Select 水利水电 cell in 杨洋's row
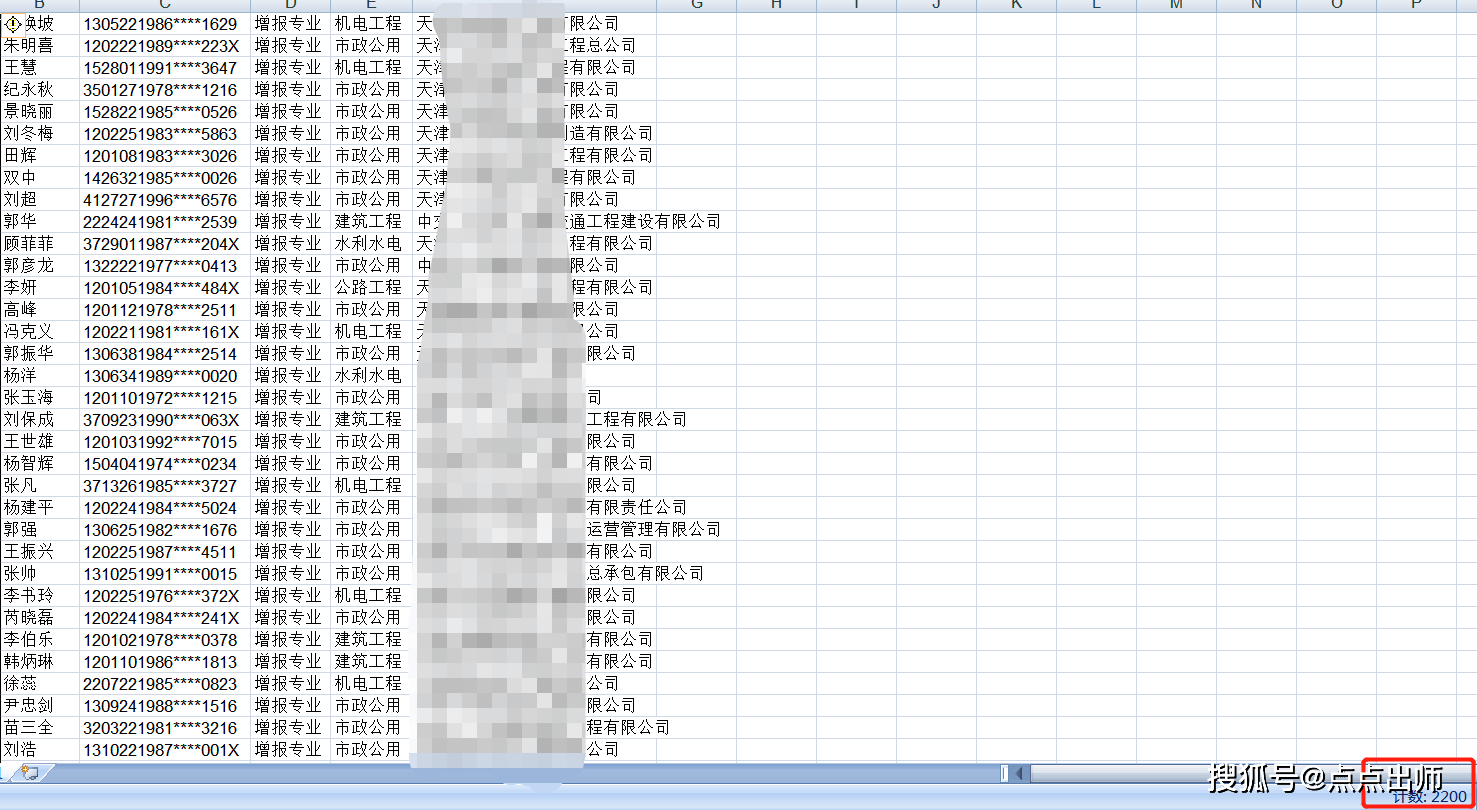 (x=371, y=375)
